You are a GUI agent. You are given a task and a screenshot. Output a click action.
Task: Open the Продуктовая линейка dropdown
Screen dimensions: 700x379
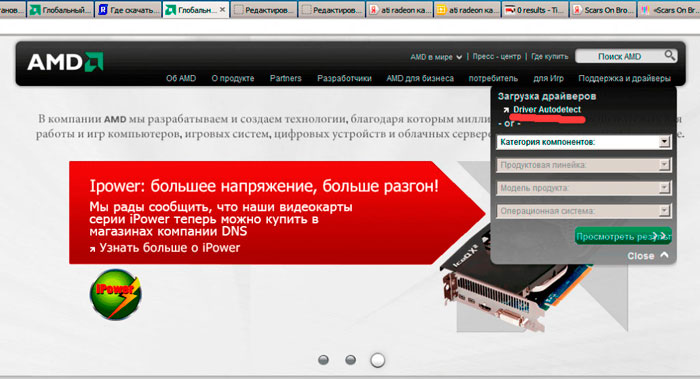[x=583, y=165]
